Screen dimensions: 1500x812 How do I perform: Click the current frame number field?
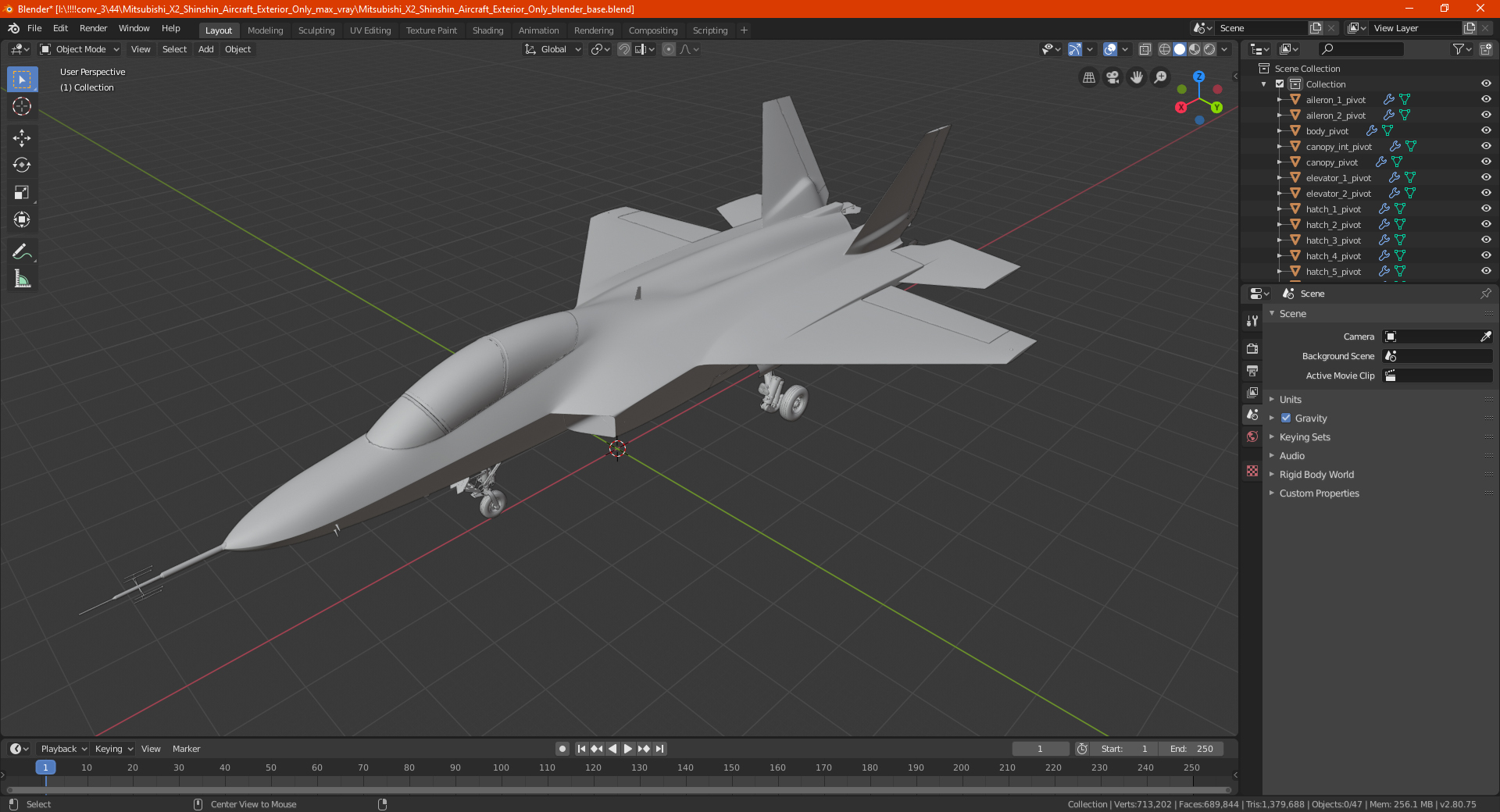1040,749
